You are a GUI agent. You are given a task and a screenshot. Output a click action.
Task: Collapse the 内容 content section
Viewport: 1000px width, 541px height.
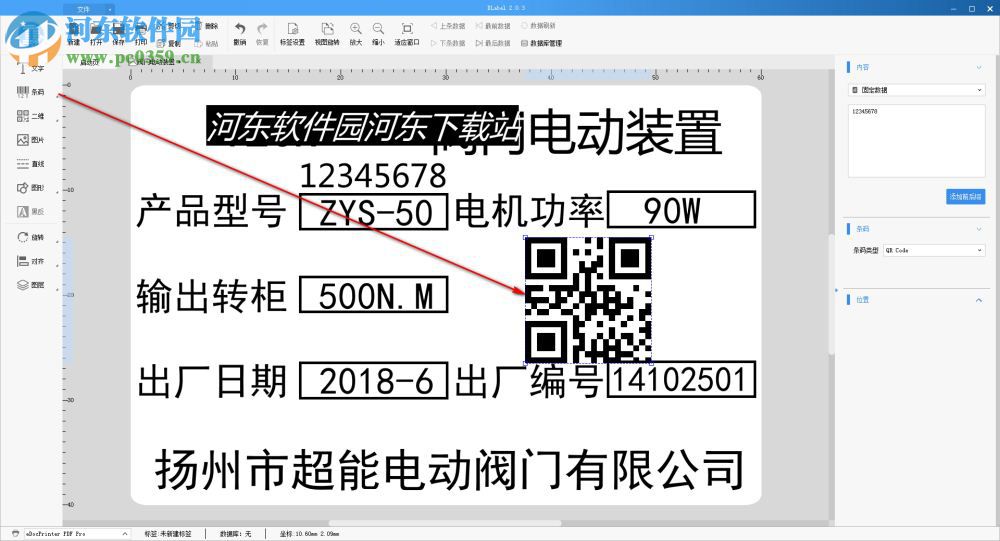pyautogui.click(x=978, y=68)
